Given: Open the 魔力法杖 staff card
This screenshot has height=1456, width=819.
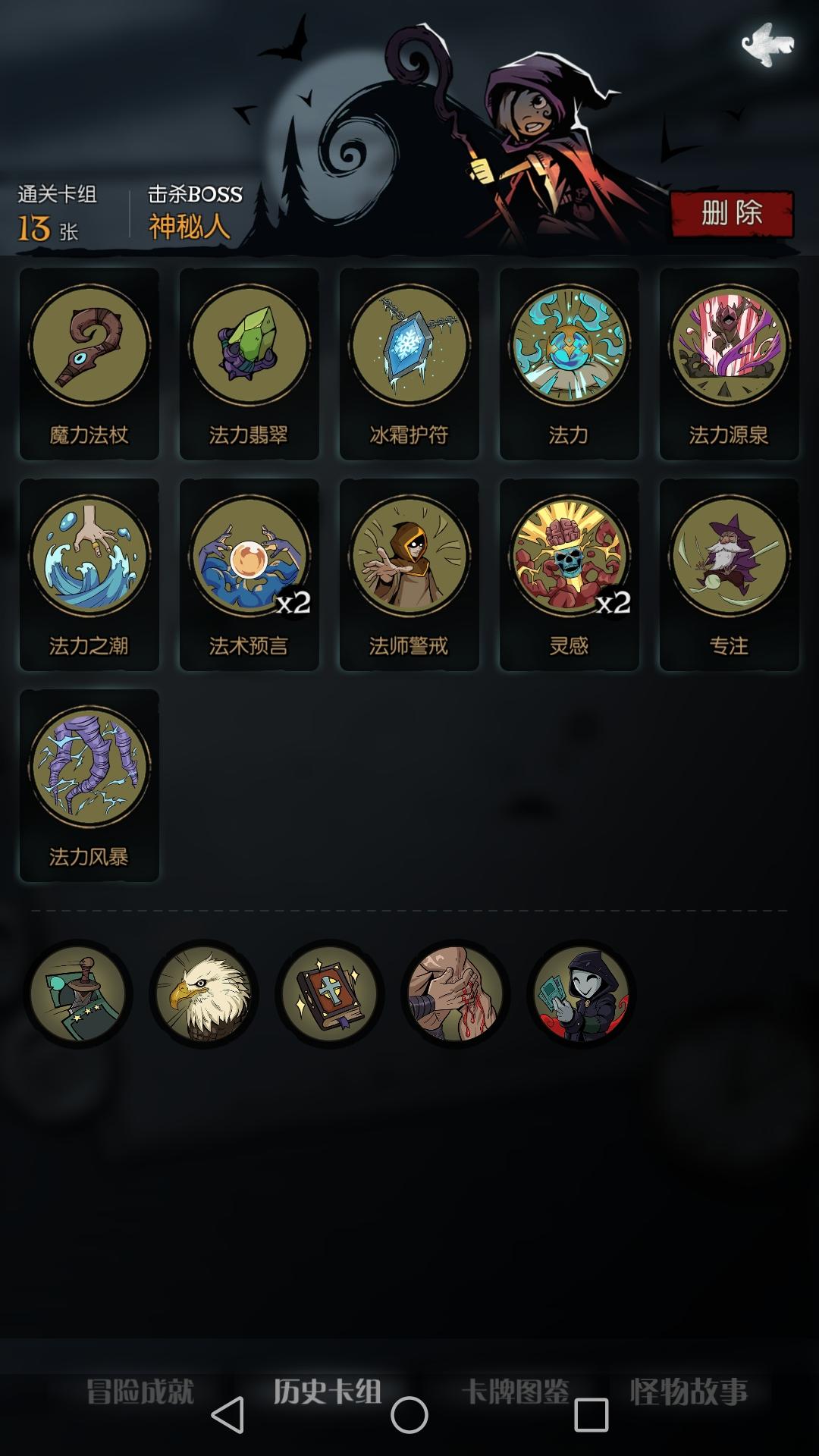Looking at the screenshot, I should 89,364.
